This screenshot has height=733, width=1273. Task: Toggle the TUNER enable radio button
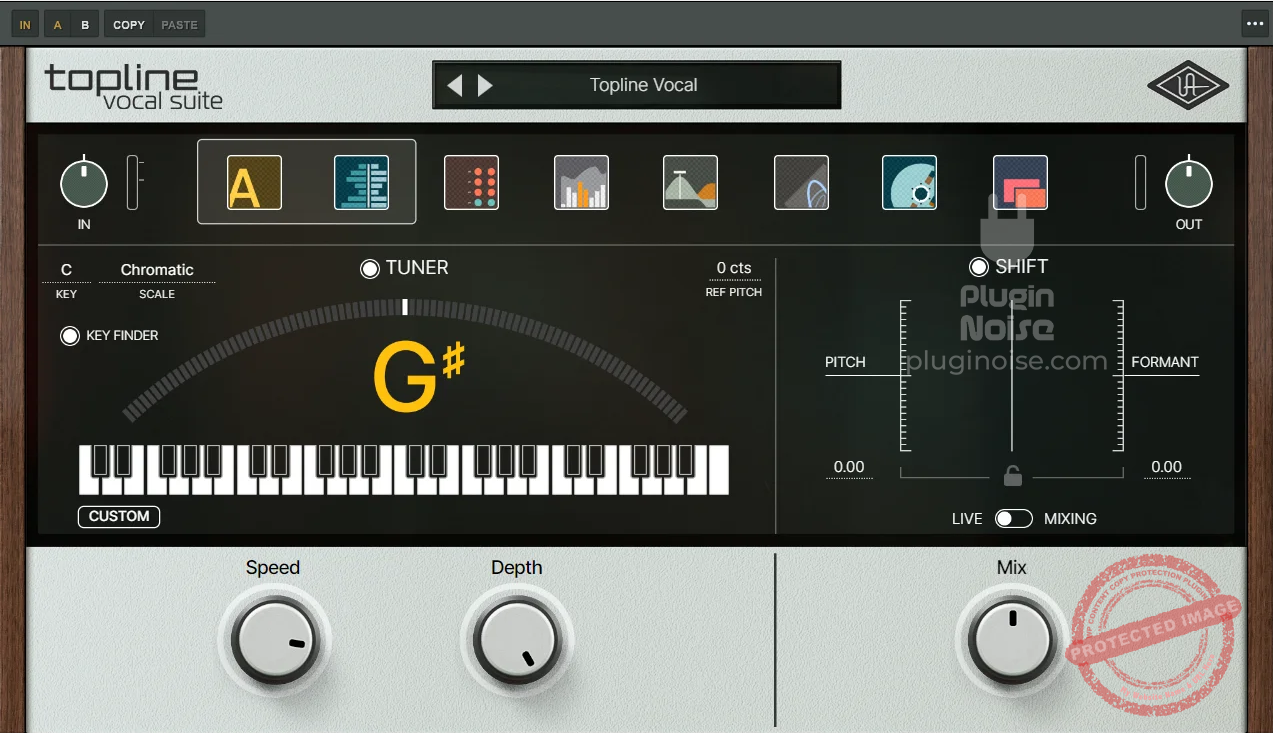(x=370, y=268)
